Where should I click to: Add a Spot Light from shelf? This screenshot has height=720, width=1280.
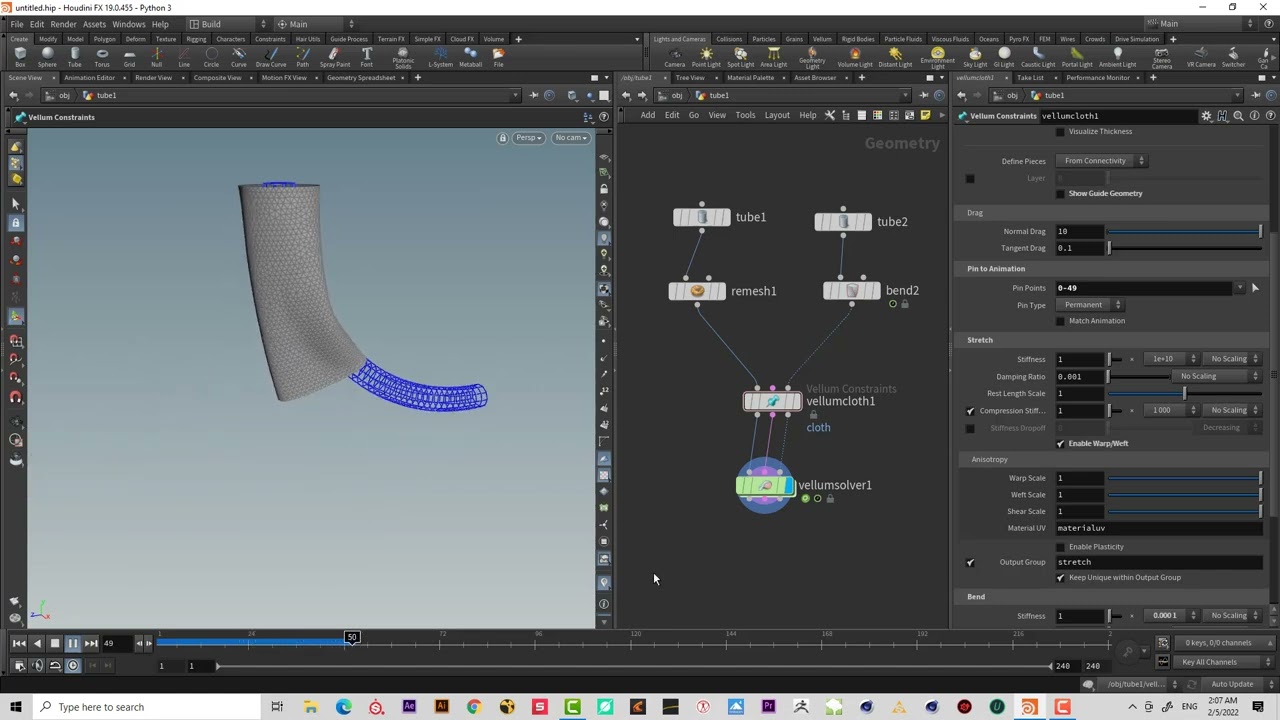click(740, 57)
